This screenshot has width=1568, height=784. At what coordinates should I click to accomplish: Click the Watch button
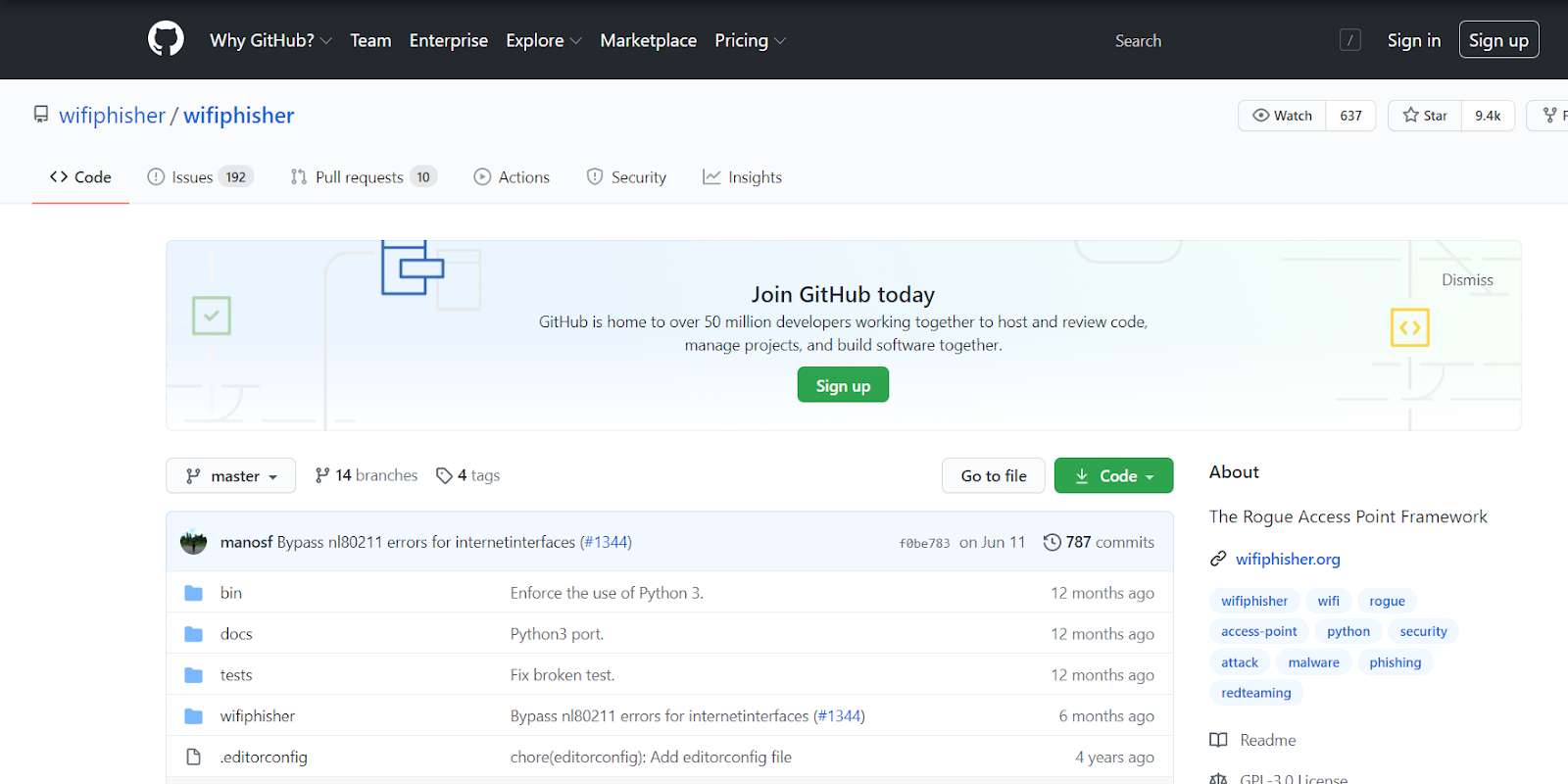pos(1282,116)
